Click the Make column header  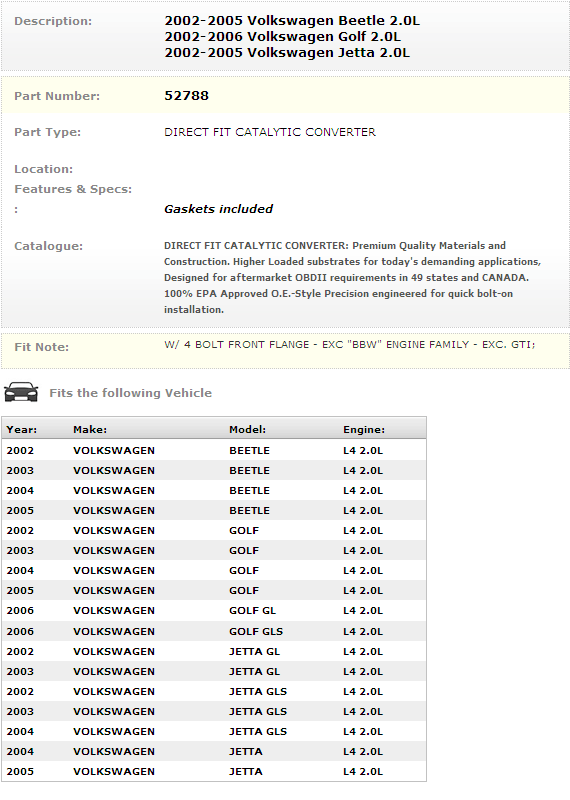coord(90,430)
